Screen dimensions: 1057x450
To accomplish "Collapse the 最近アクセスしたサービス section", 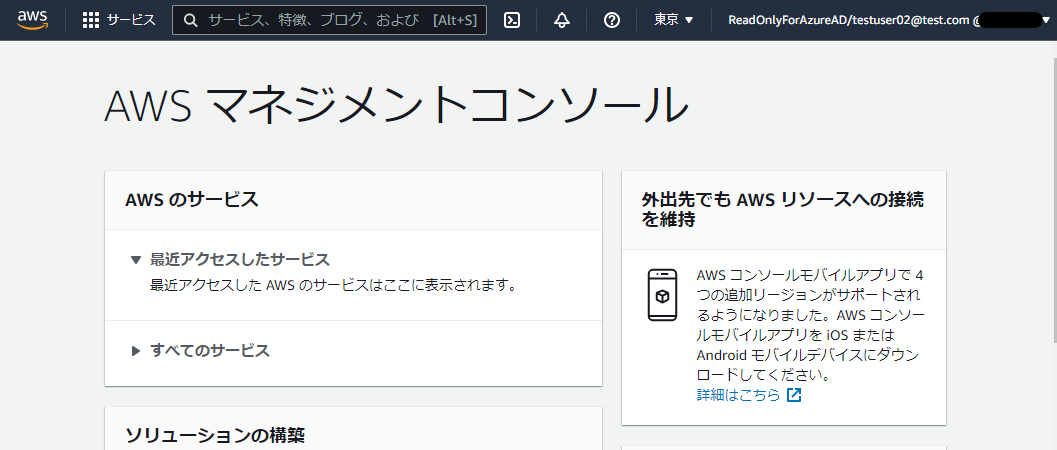I will [231, 259].
